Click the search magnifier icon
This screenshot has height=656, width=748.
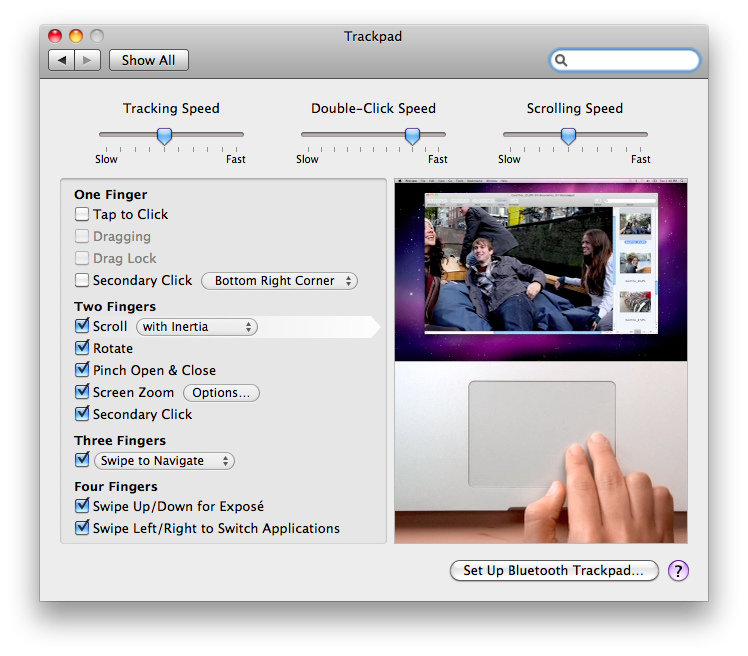[561, 60]
